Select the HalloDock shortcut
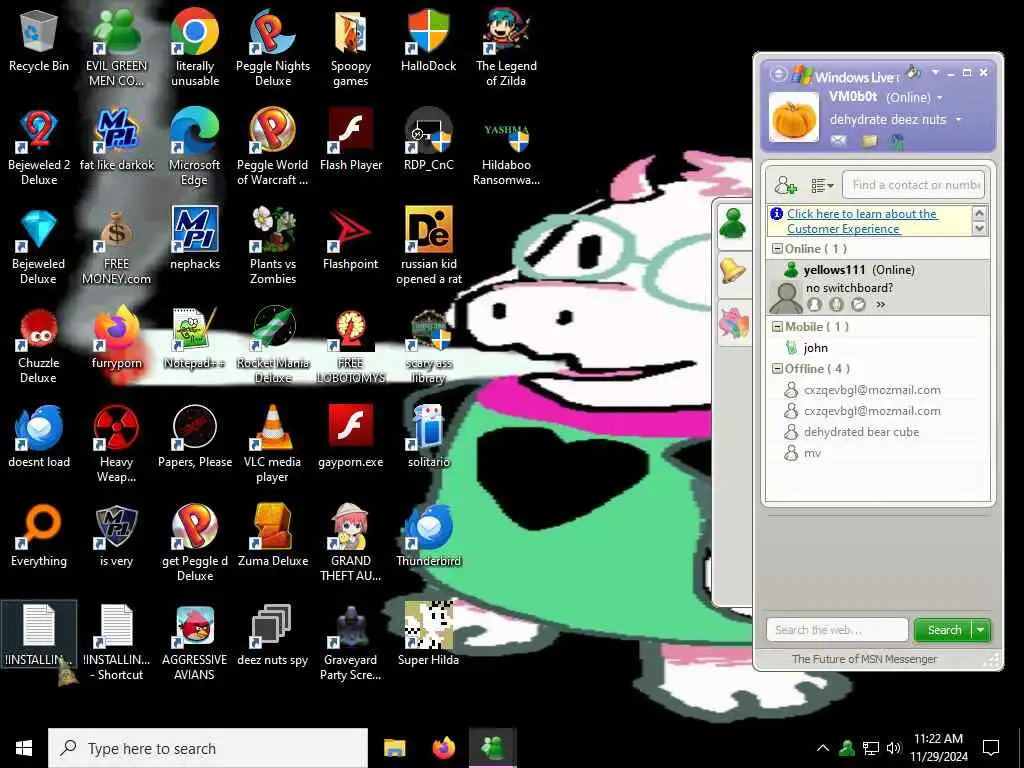Viewport: 1024px width, 768px height. click(428, 40)
